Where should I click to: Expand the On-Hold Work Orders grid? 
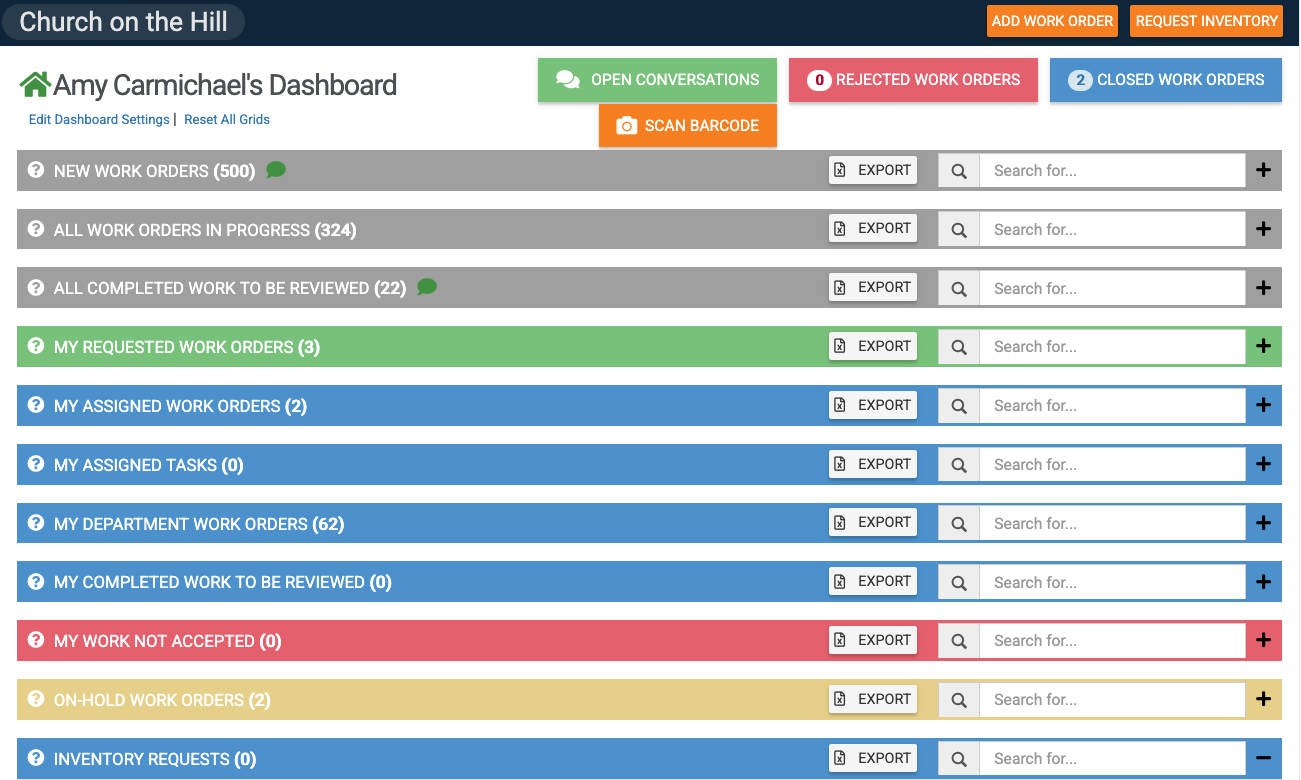(x=1263, y=700)
